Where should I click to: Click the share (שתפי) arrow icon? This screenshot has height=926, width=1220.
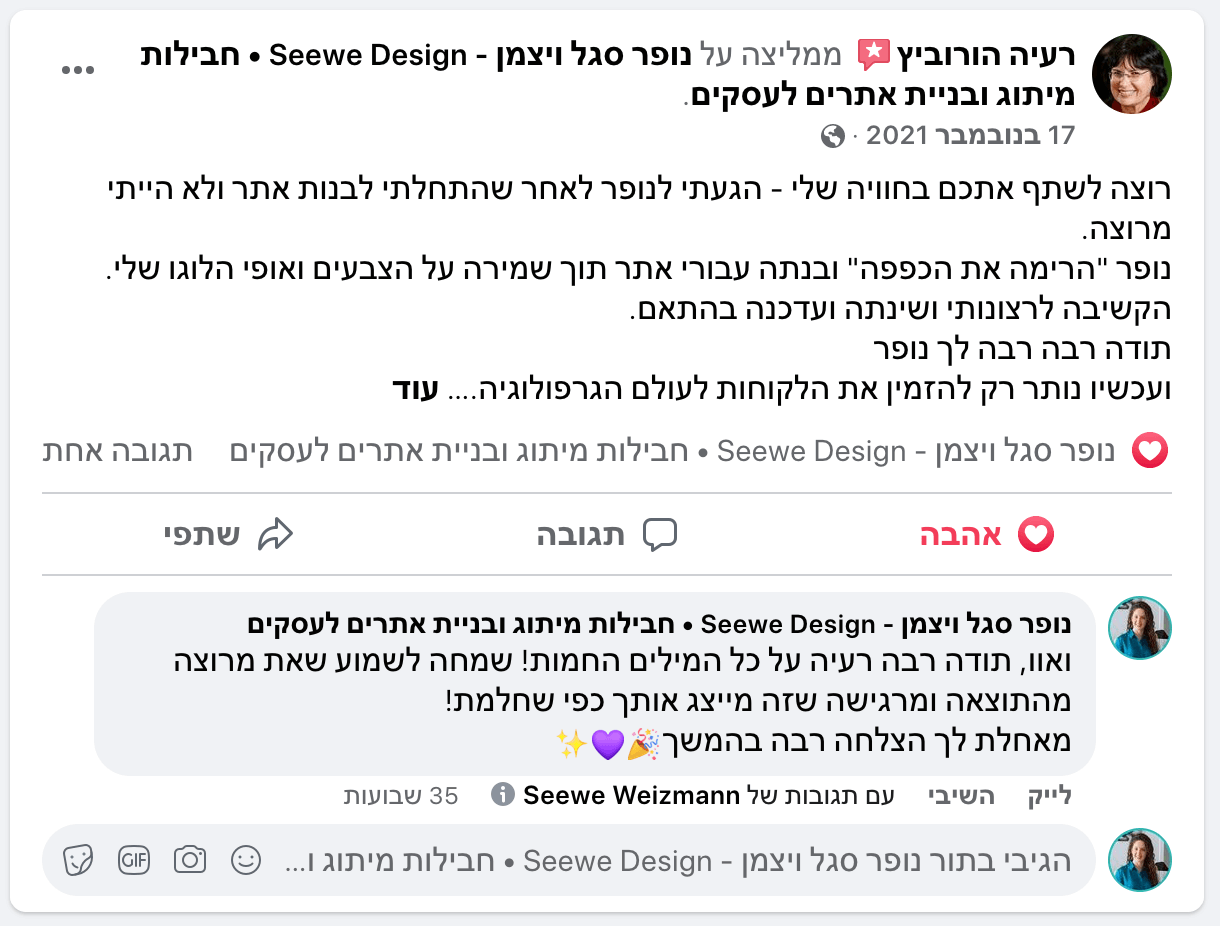273,534
